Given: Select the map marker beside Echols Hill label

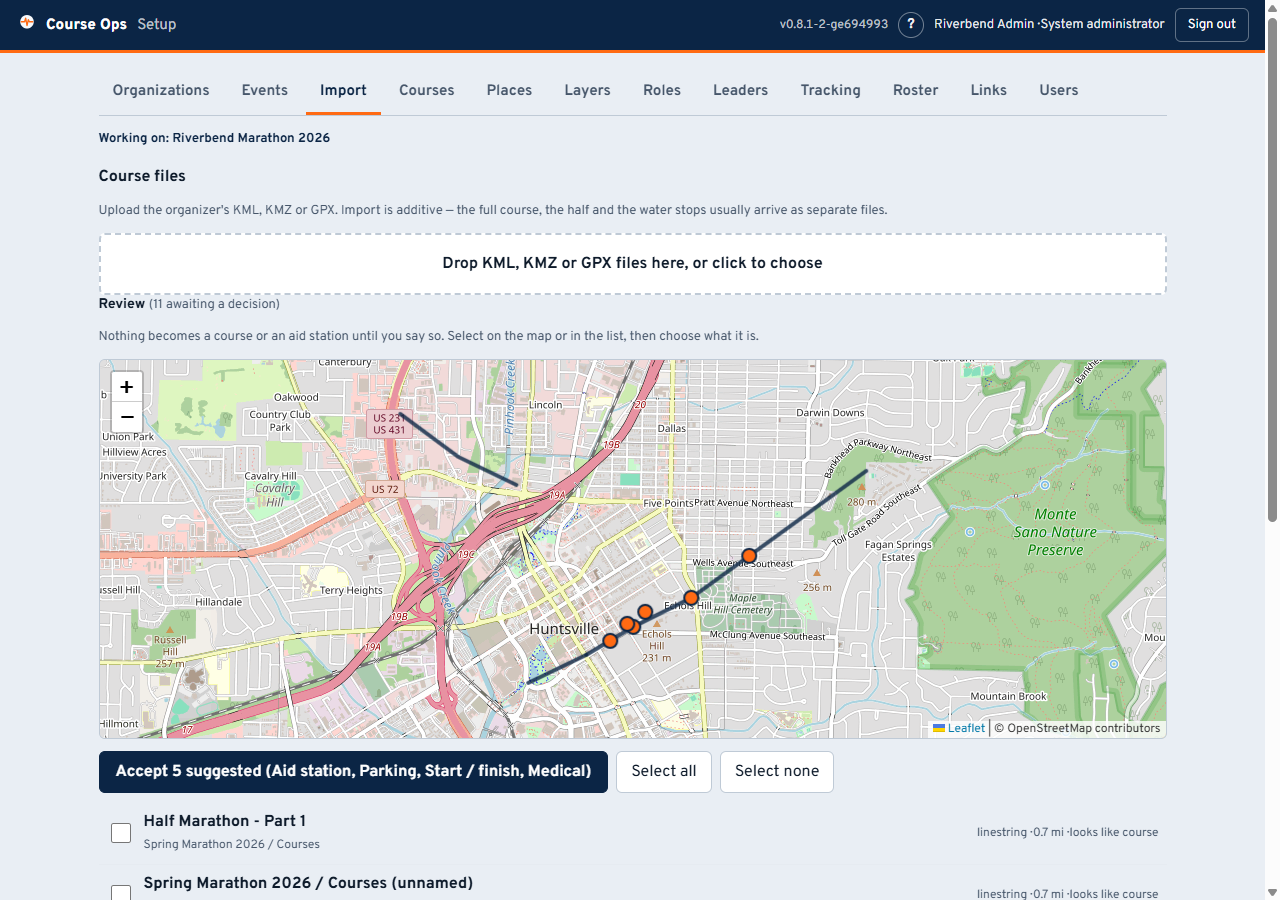Looking at the screenshot, I should pos(691,597).
